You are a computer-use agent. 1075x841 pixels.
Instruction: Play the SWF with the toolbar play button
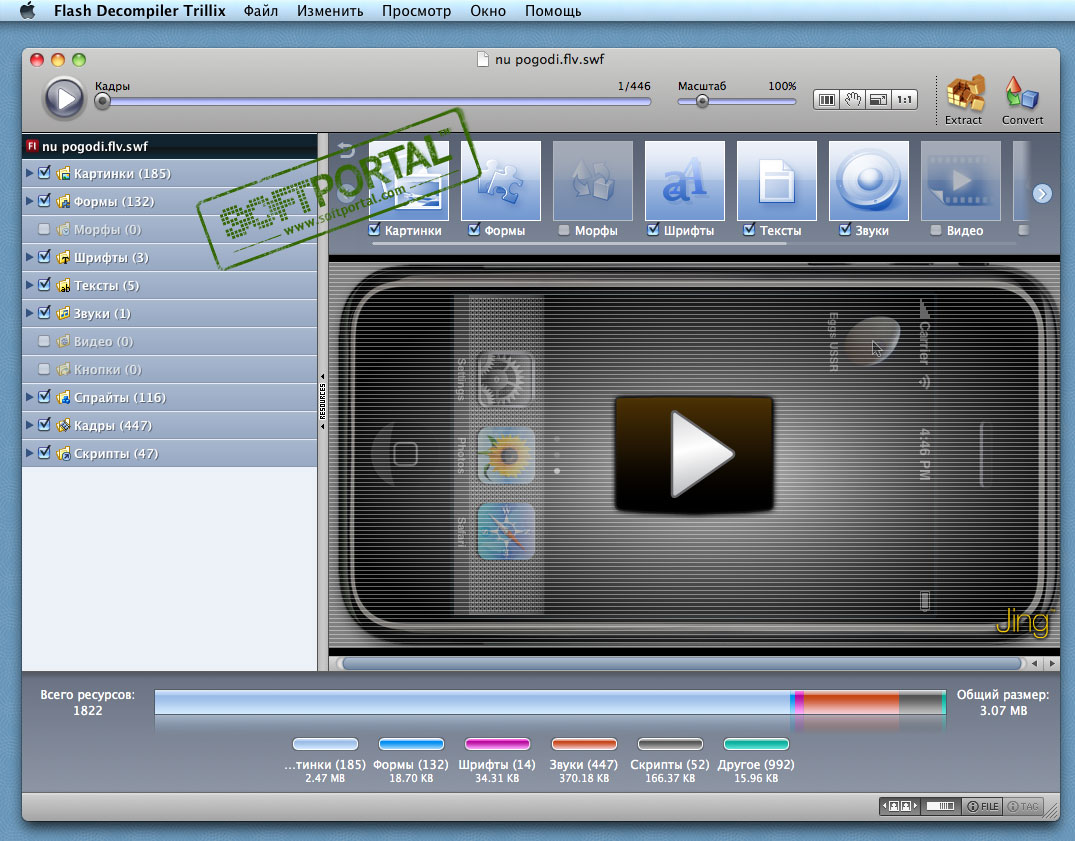[x=64, y=99]
